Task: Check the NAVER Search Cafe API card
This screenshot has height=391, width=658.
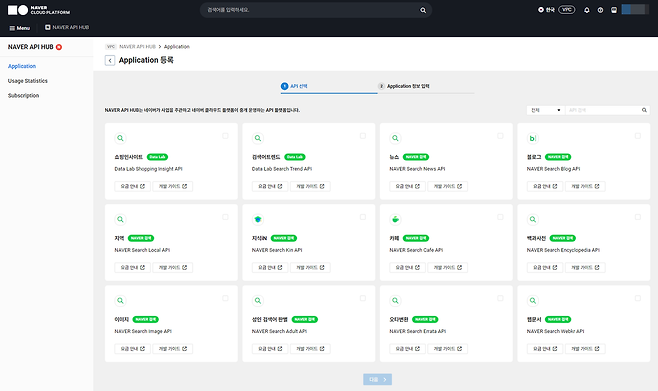Action: tap(500, 217)
